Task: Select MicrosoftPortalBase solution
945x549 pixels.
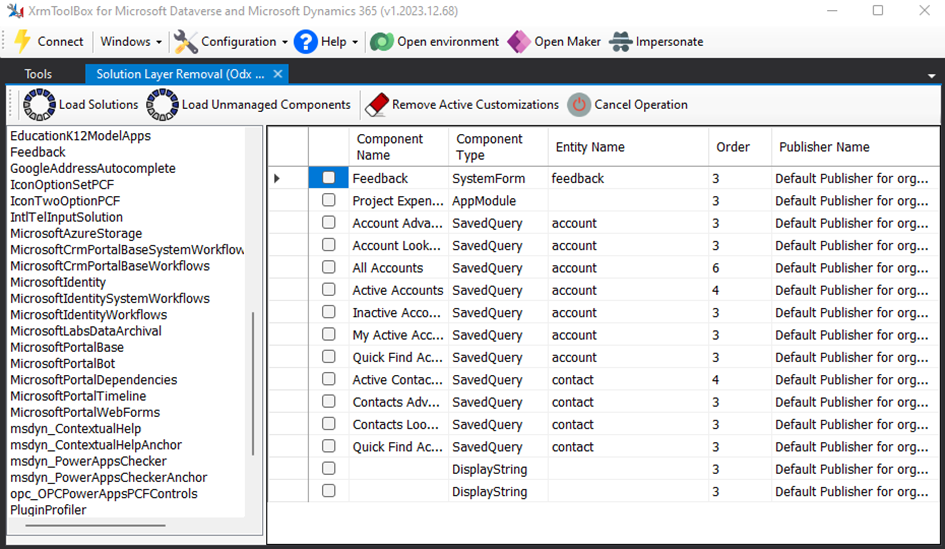Action: tap(67, 347)
